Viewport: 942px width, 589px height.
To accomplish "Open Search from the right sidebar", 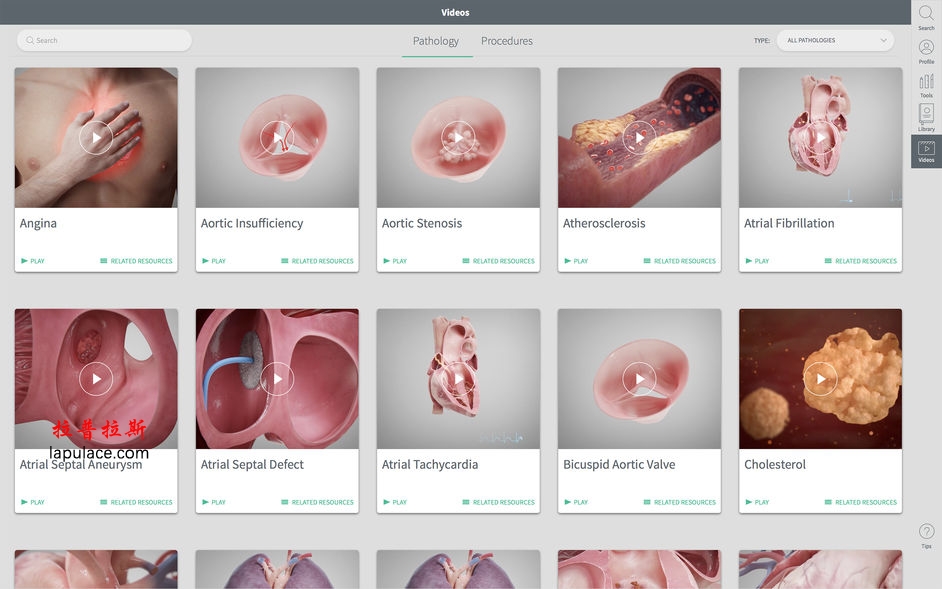I will [926, 14].
